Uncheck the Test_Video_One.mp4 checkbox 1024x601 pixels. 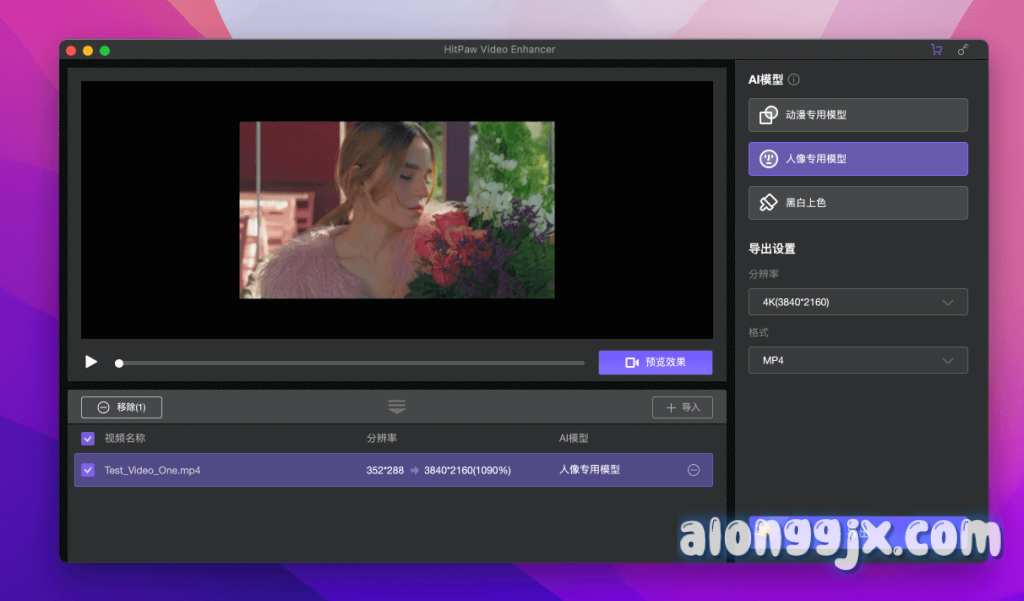tap(88, 470)
